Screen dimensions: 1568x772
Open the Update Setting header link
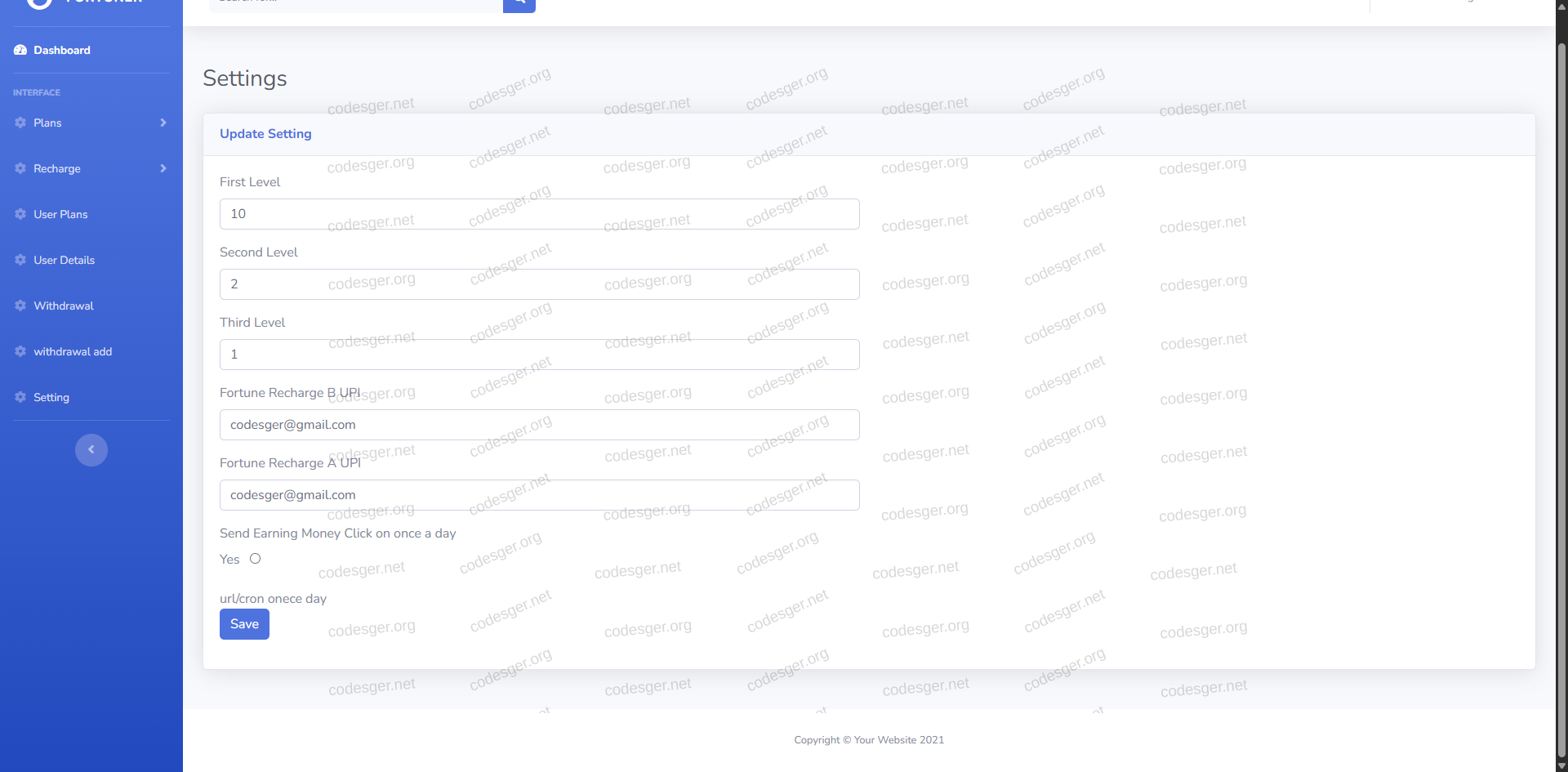coord(265,134)
